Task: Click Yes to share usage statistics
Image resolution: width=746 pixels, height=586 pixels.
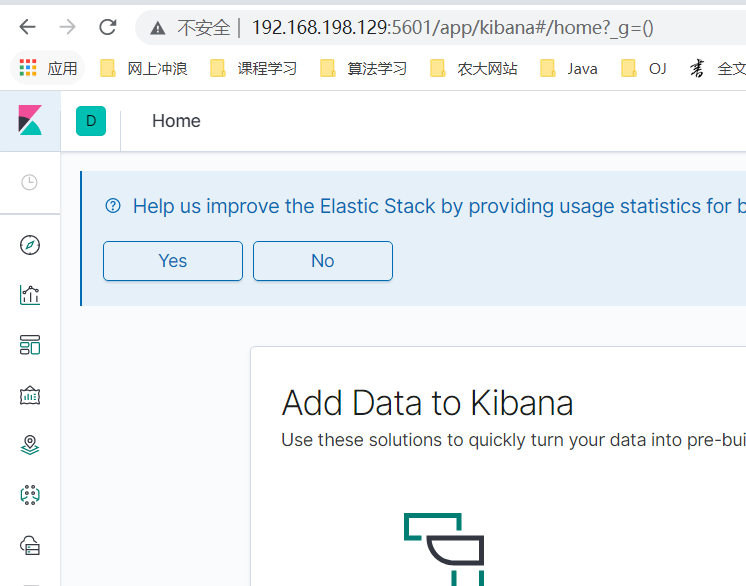Action: point(173,261)
